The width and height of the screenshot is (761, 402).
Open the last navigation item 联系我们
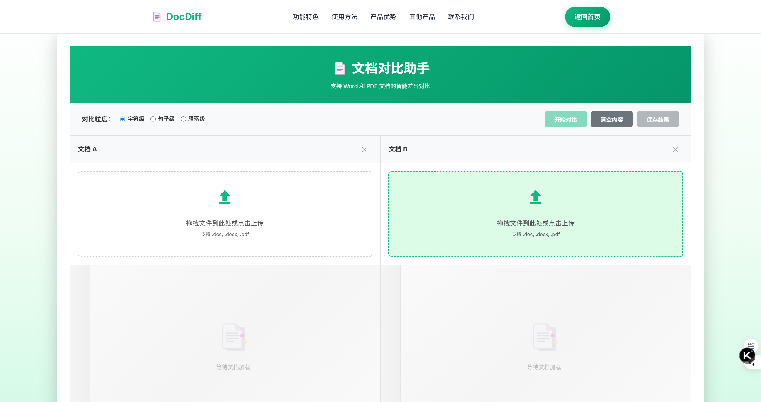point(461,17)
